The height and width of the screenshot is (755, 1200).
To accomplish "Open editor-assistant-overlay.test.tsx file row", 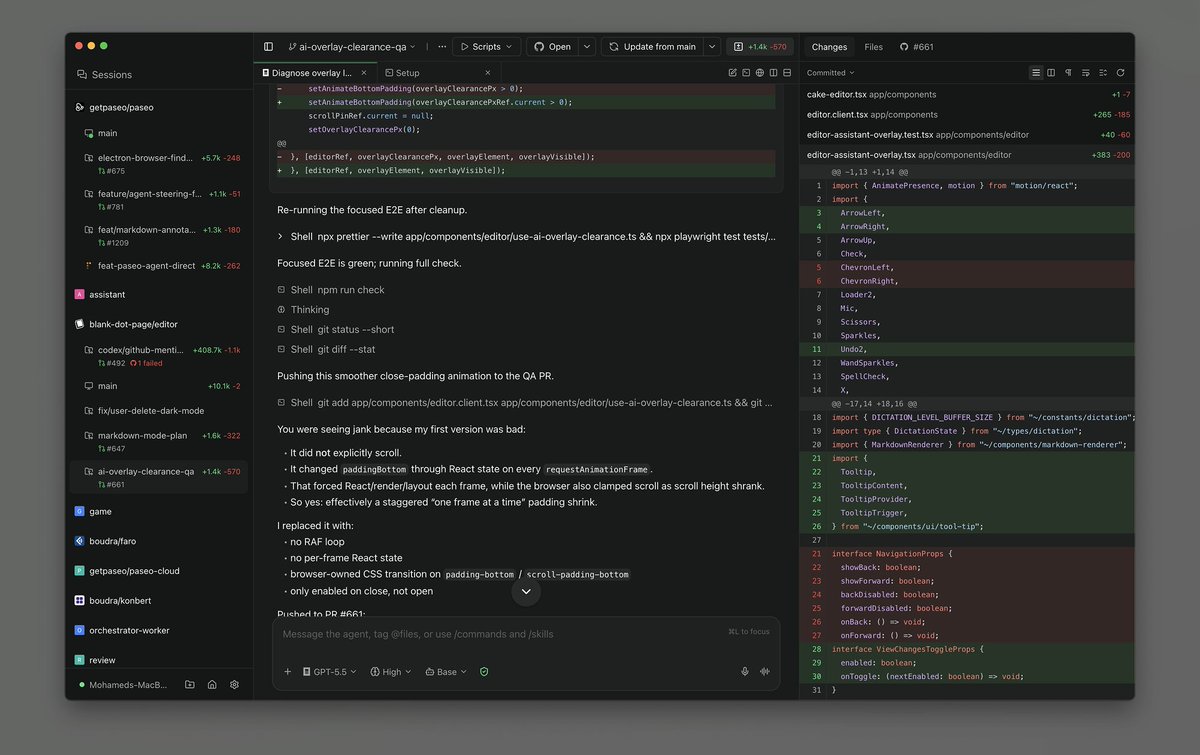I will tap(967, 134).
